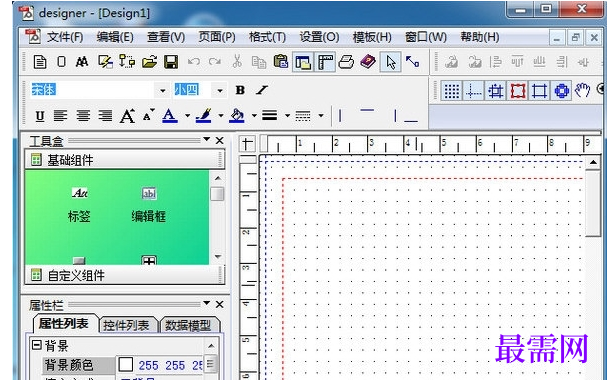Click the purple help book icon
This screenshot has width=607, height=380.
tap(368, 62)
